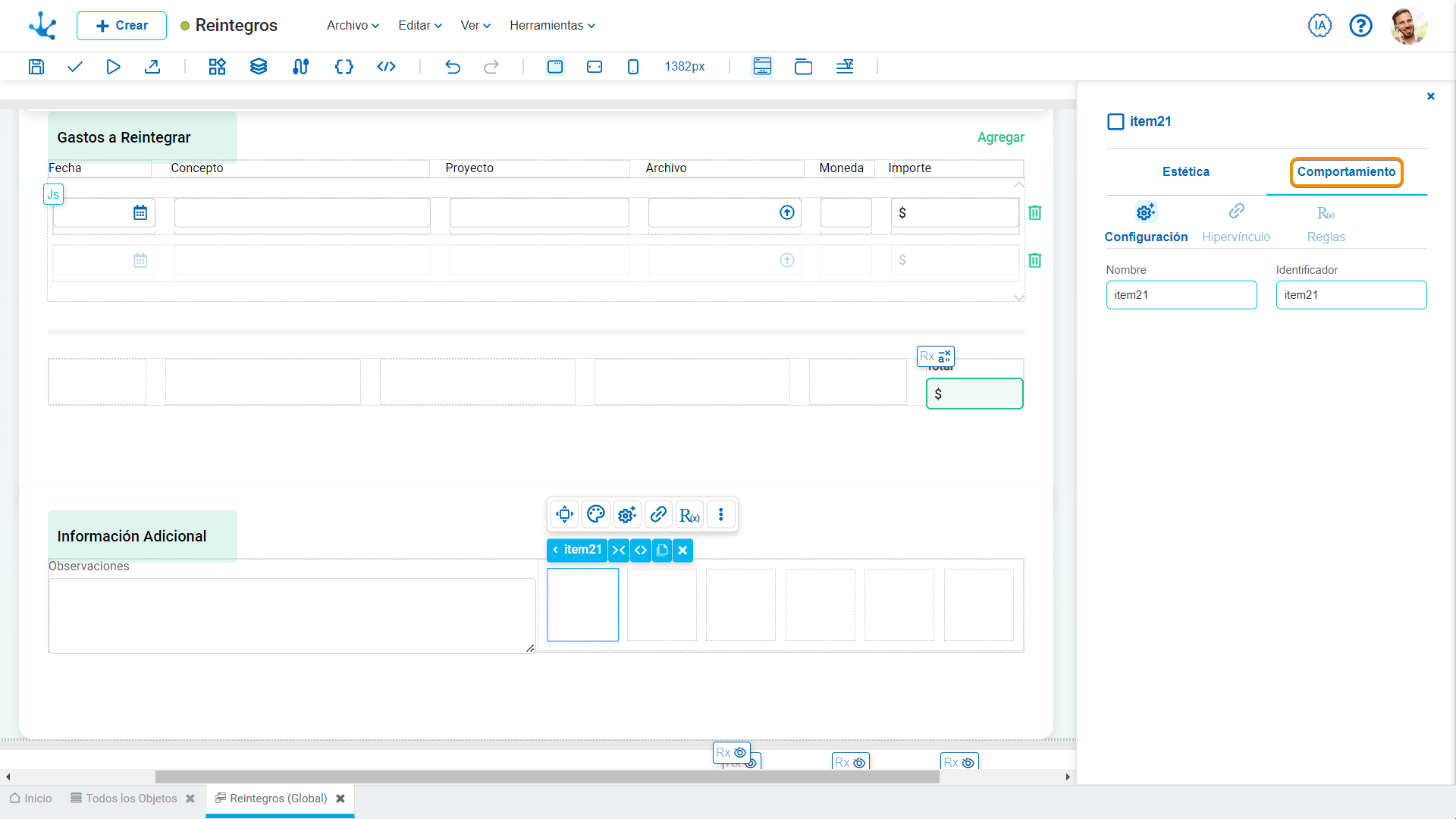1456x819 pixels.
Task: Open the curly braces code icon
Action: point(344,67)
